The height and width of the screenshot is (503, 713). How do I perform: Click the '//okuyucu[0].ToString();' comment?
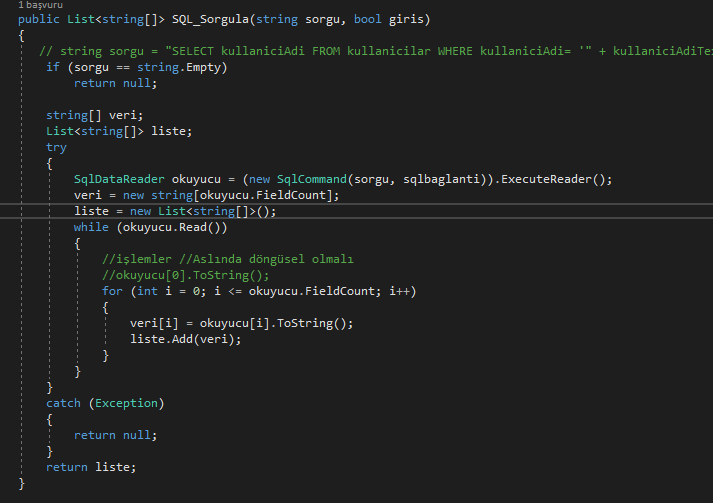[186, 275]
